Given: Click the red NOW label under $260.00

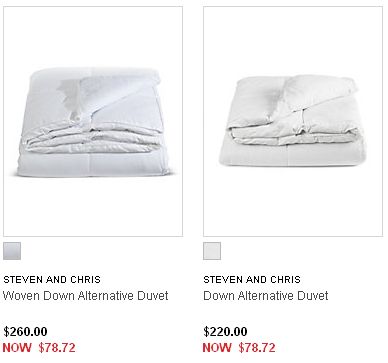Looking at the screenshot, I should coord(17,348).
